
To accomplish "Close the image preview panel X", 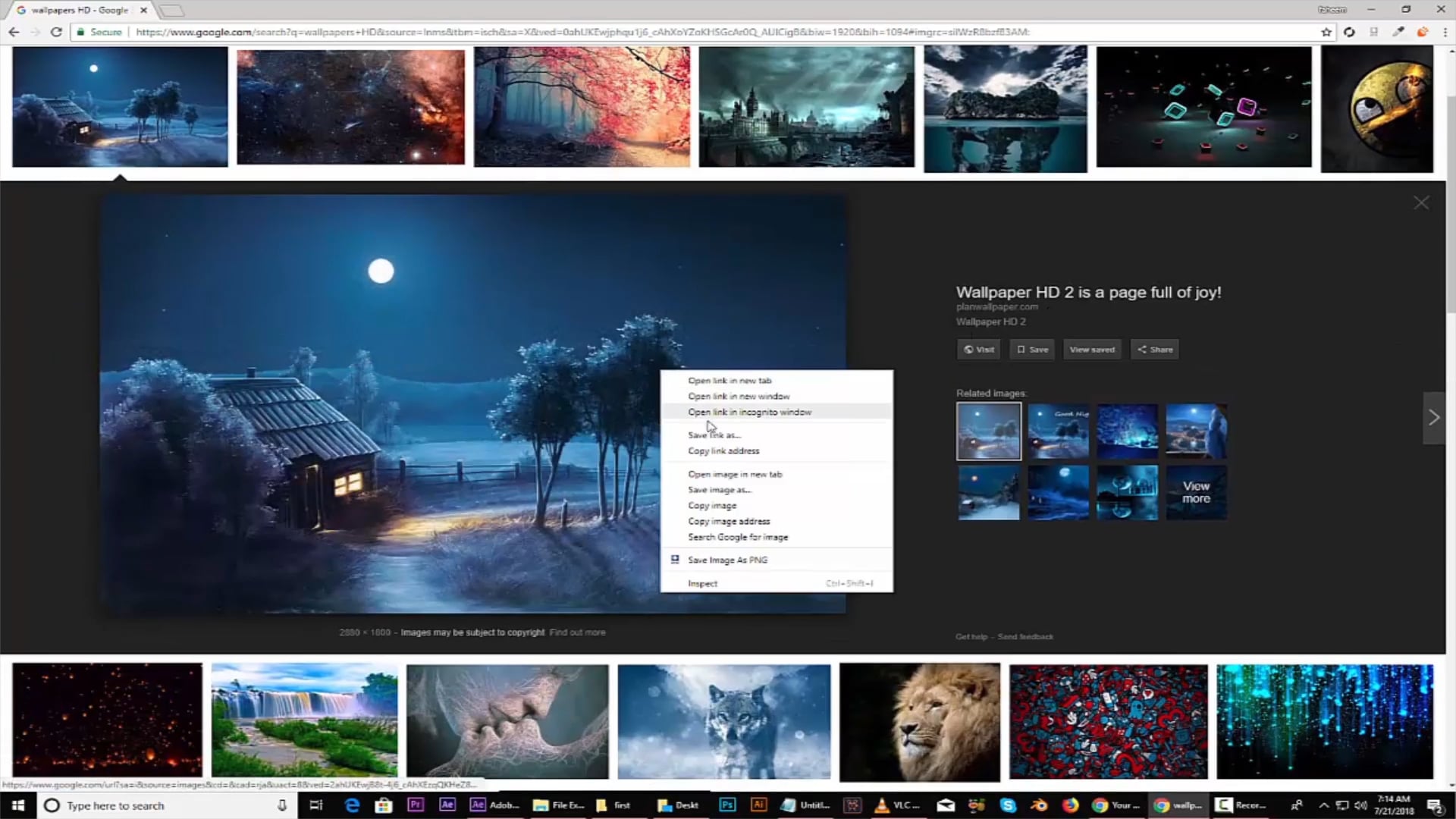I will click(1421, 202).
